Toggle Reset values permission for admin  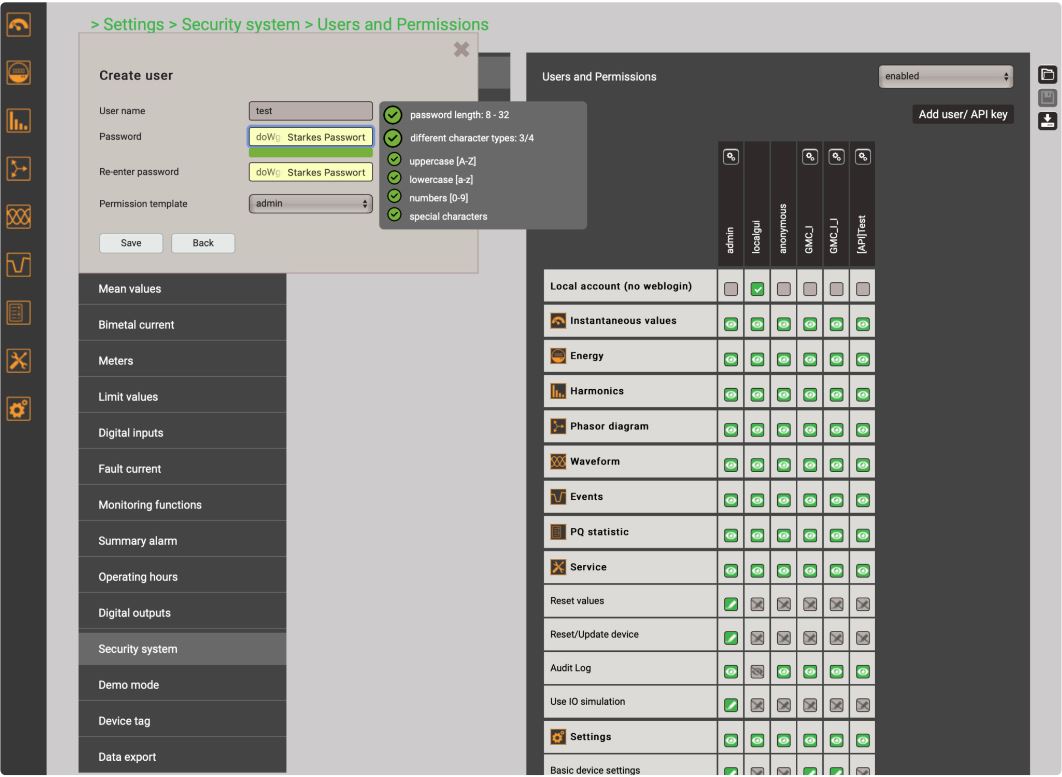731,604
